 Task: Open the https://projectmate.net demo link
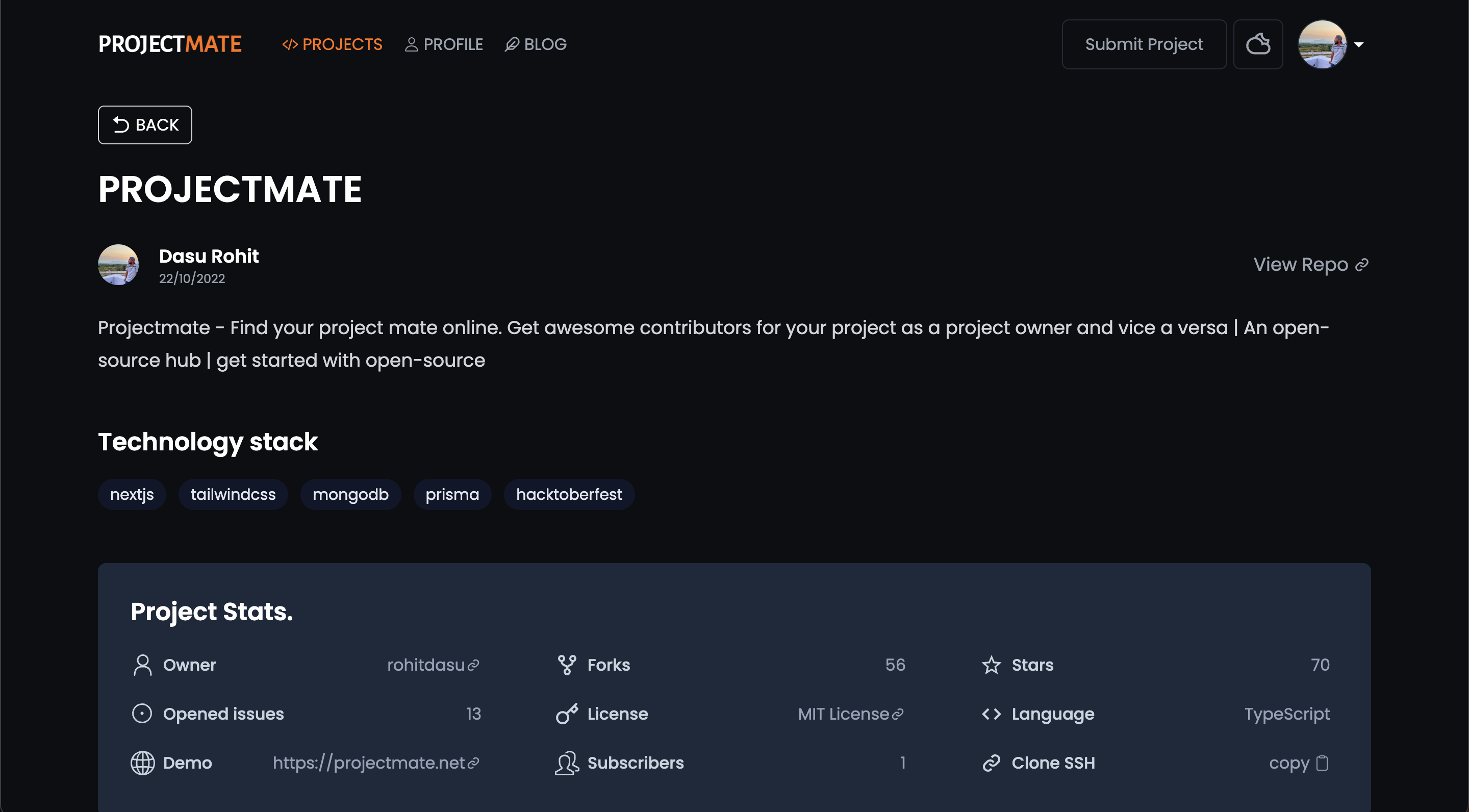point(376,763)
